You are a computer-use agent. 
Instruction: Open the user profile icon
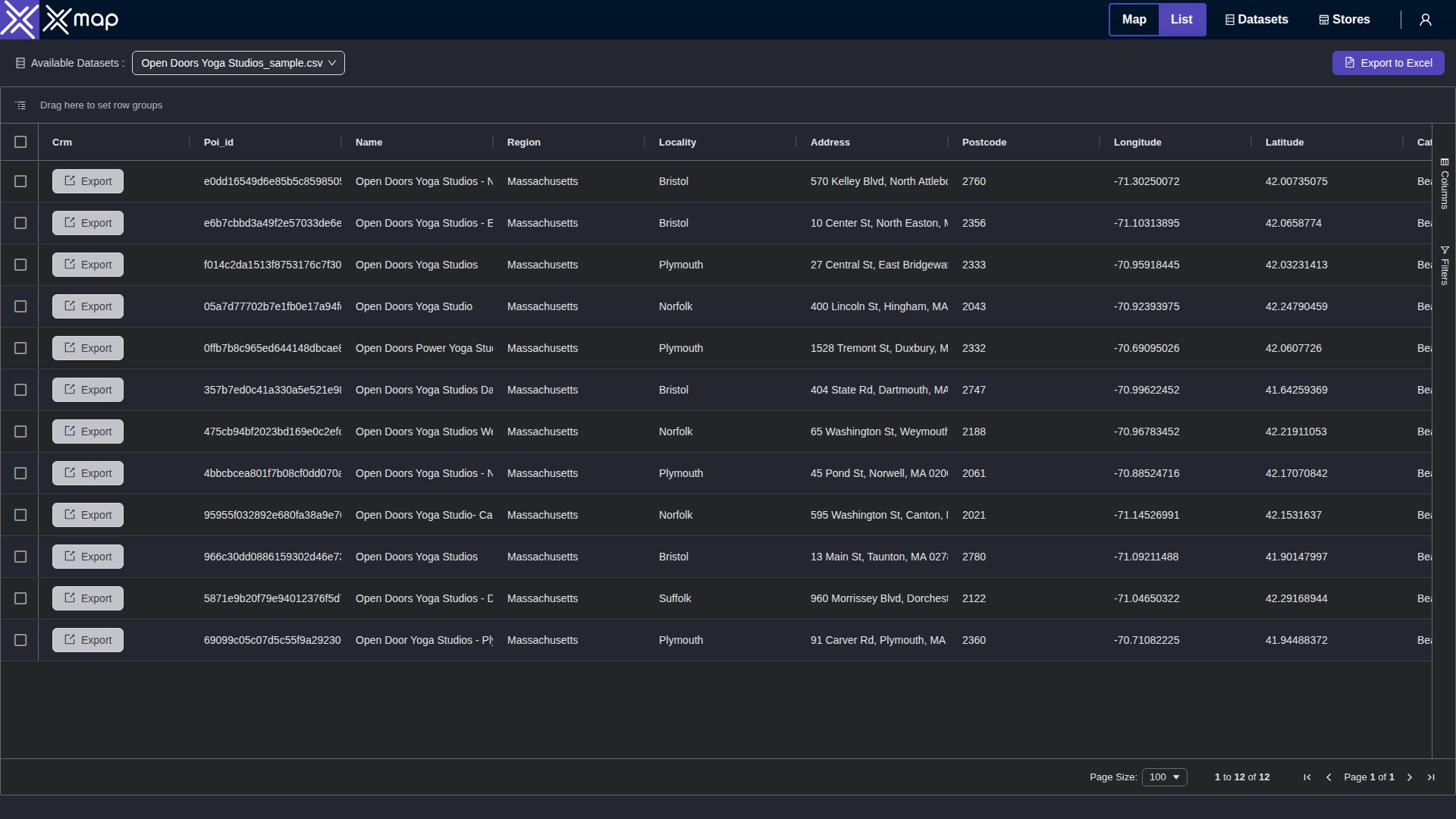(1425, 20)
